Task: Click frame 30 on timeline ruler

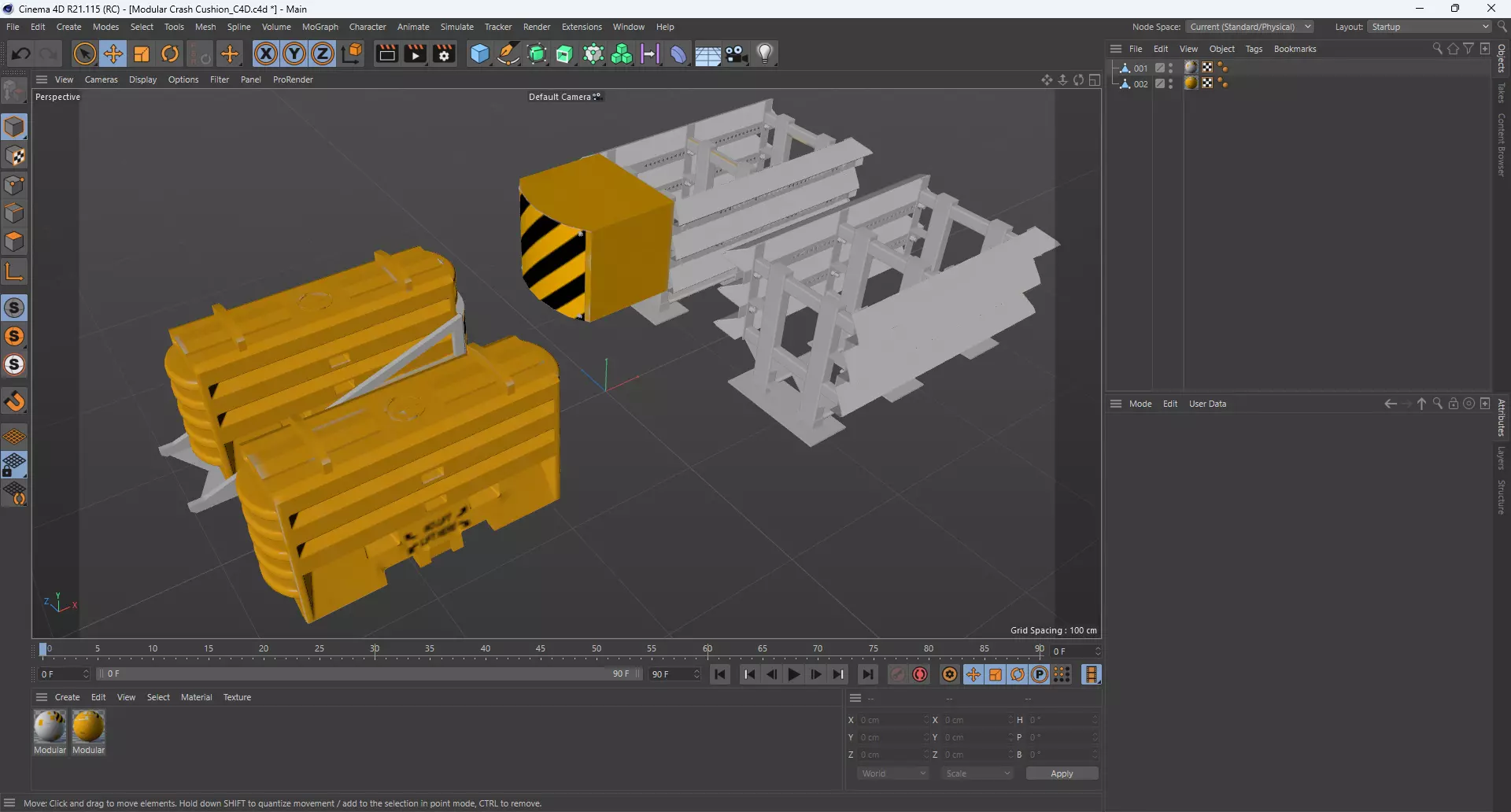Action: [375, 650]
